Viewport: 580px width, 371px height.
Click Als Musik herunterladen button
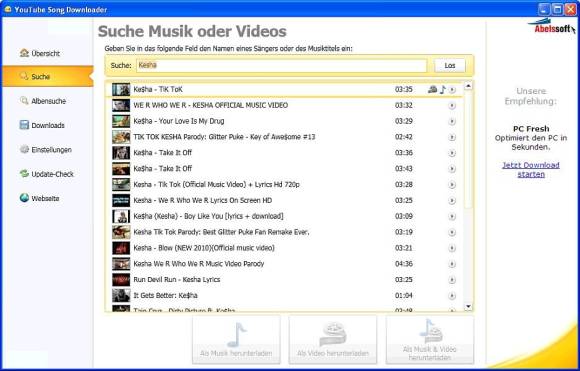coord(236,340)
